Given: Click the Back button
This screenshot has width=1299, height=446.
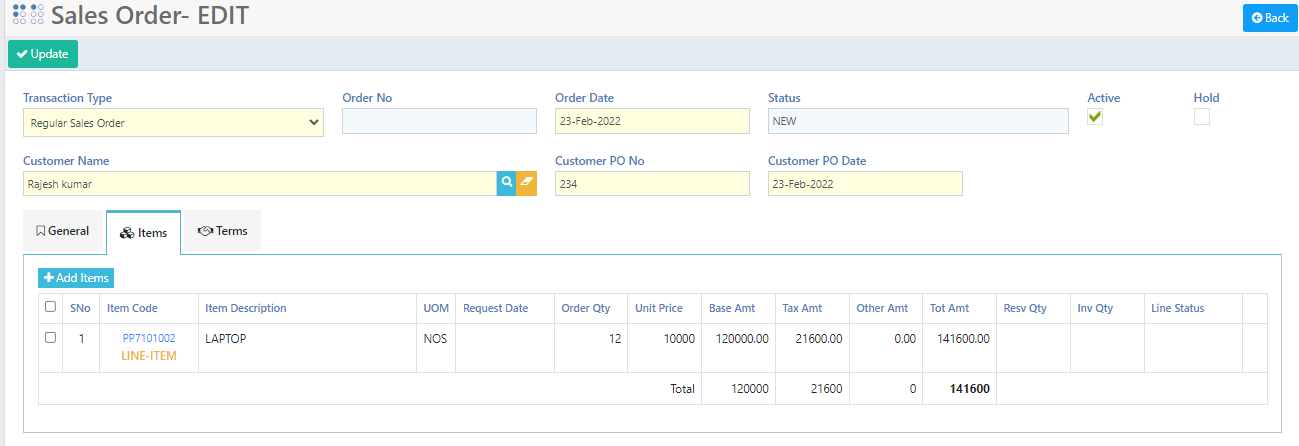Looking at the screenshot, I should point(1270,18).
